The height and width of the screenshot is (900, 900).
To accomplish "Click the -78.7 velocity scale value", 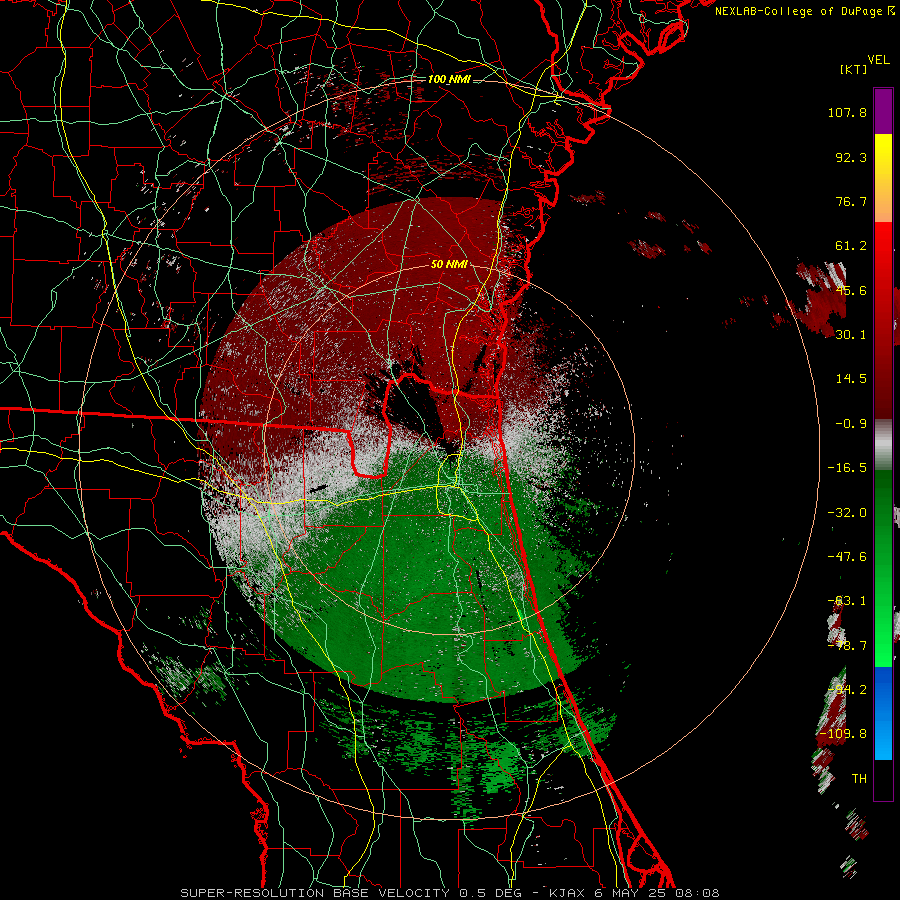I will (847, 646).
